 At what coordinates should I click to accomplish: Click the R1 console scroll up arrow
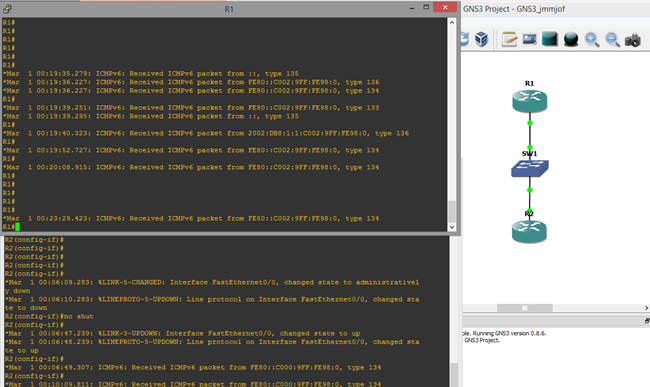452,22
